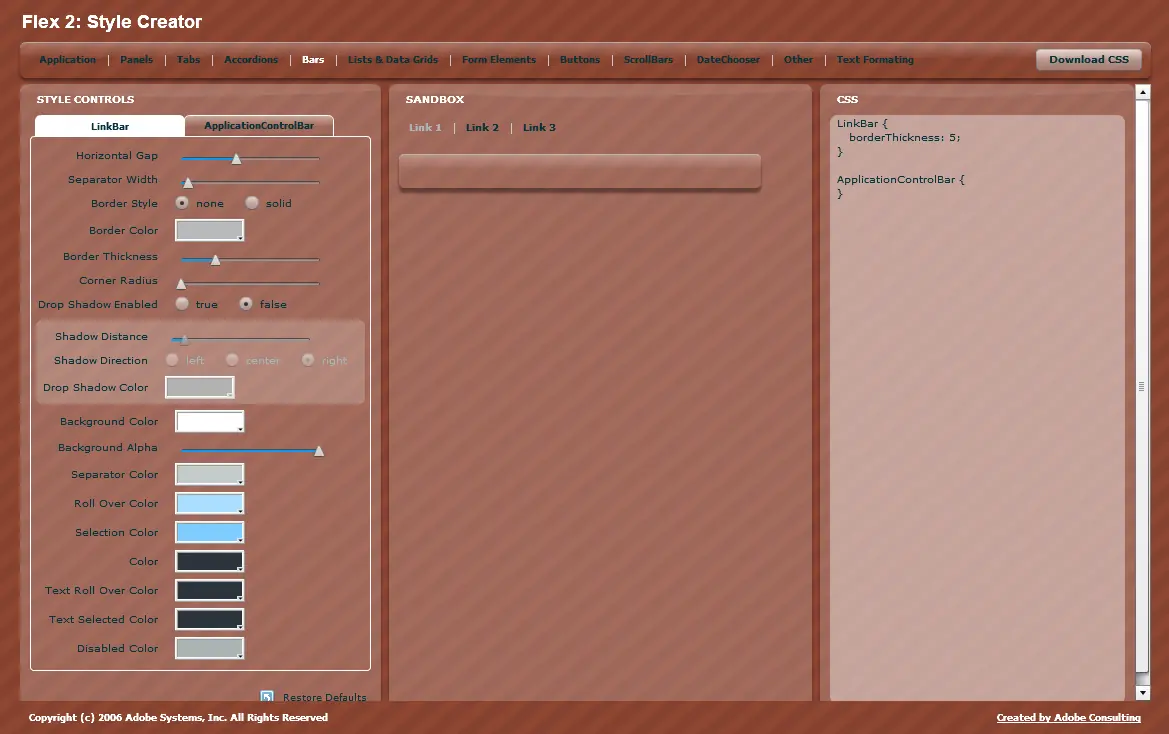Open the Text Formating menu item
This screenshot has width=1169, height=734.
tap(875, 60)
